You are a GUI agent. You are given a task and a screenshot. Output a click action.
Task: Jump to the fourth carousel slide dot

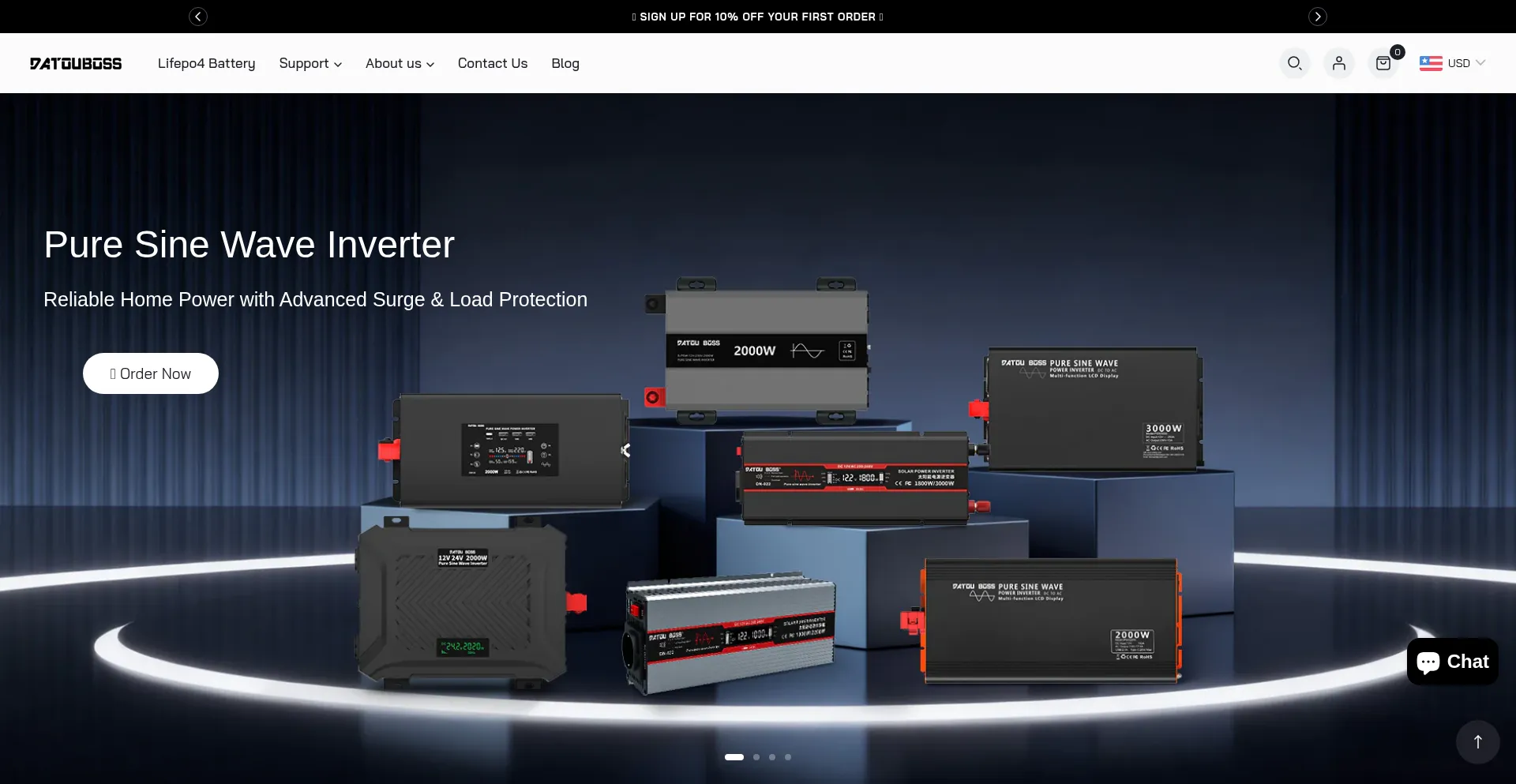[x=788, y=757]
